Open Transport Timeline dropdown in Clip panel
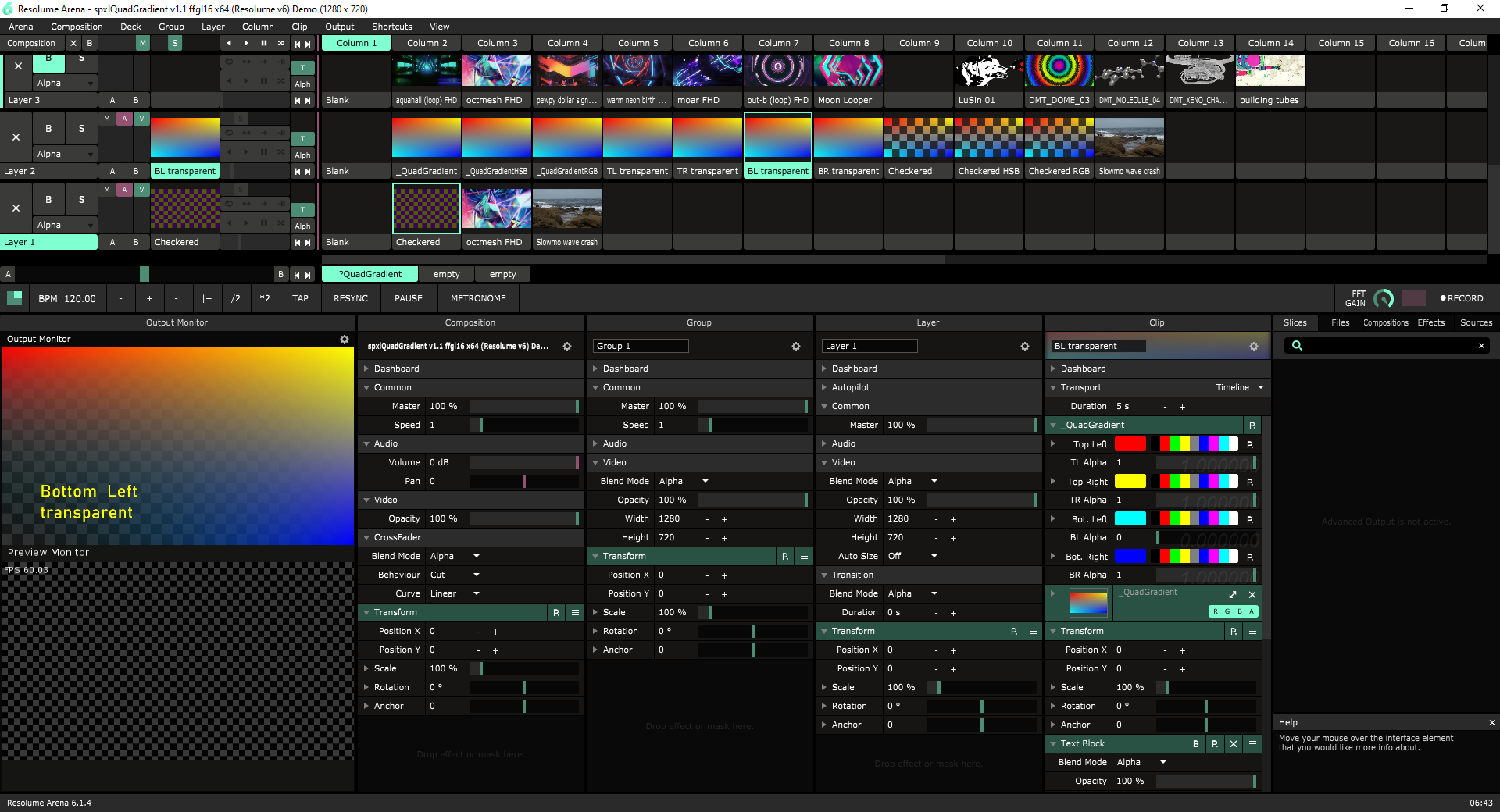1500x812 pixels. click(x=1240, y=388)
